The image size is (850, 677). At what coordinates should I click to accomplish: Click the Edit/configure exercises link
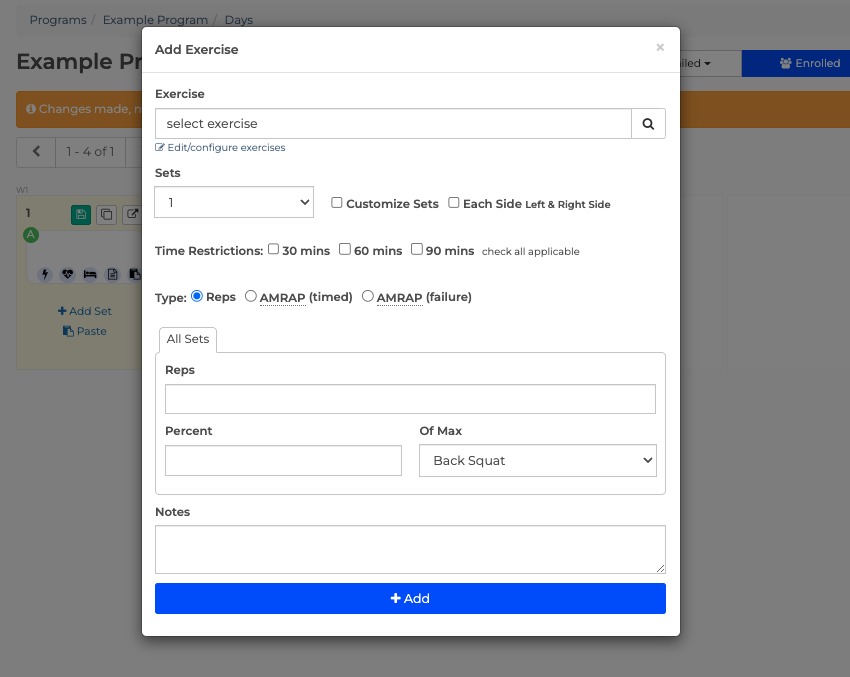click(x=220, y=147)
